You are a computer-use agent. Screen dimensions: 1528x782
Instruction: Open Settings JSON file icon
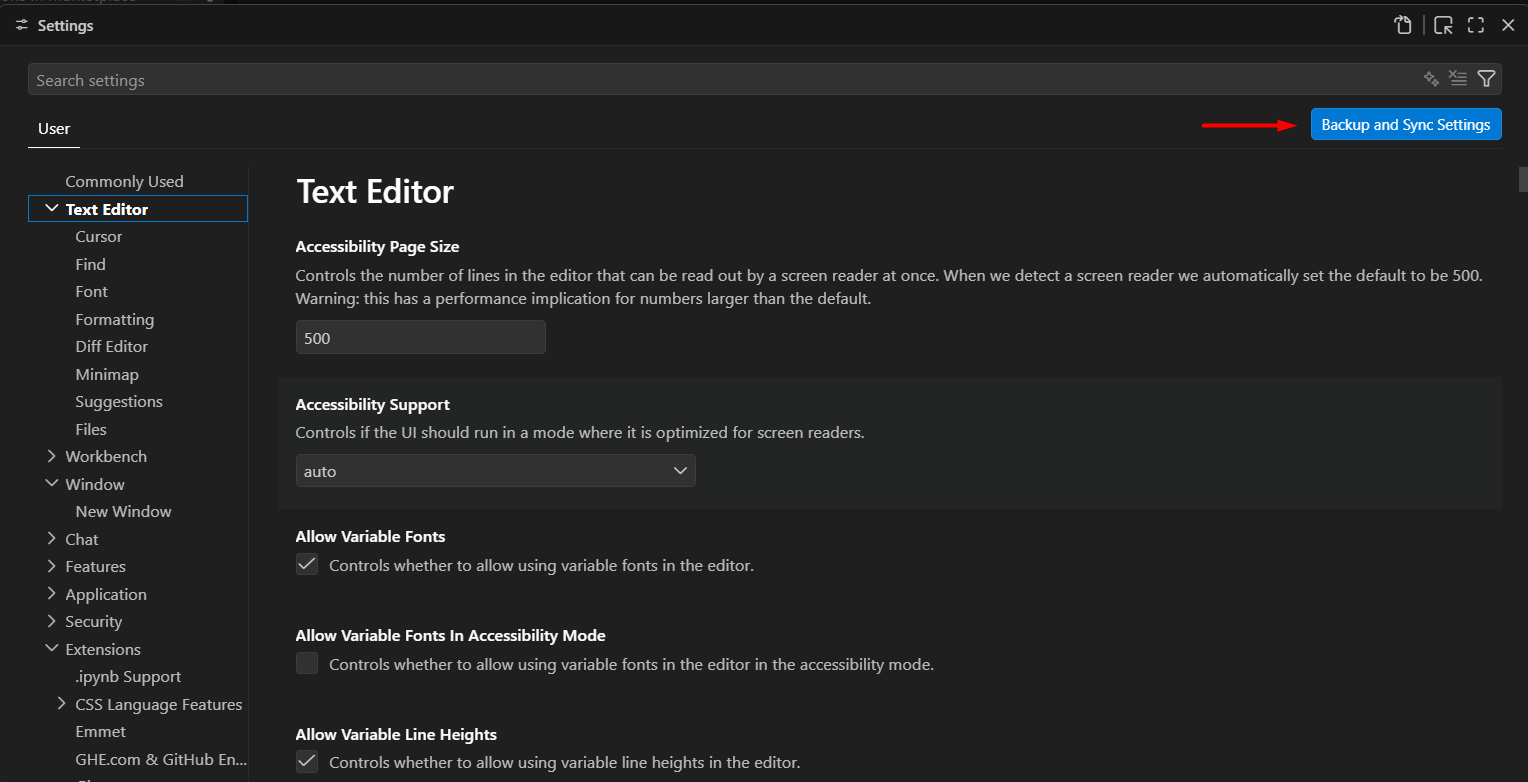click(x=1403, y=26)
